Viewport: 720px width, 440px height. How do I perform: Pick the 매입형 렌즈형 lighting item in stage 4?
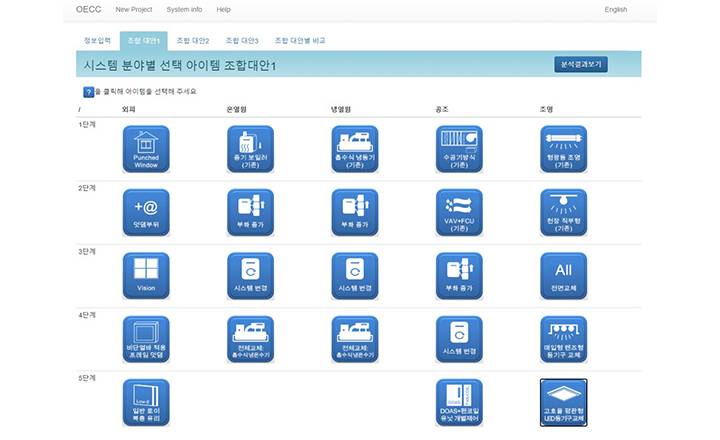[563, 339]
